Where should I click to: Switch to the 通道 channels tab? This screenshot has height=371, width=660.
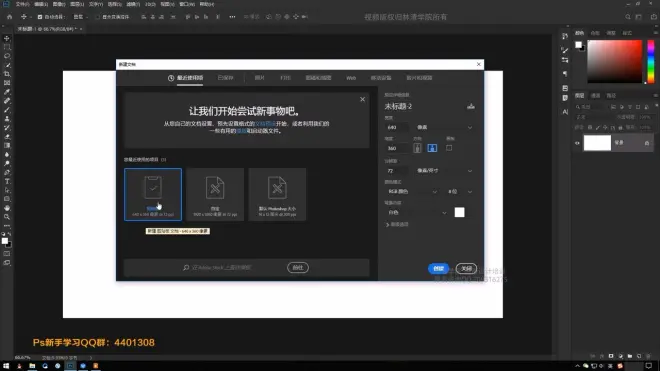pos(595,96)
